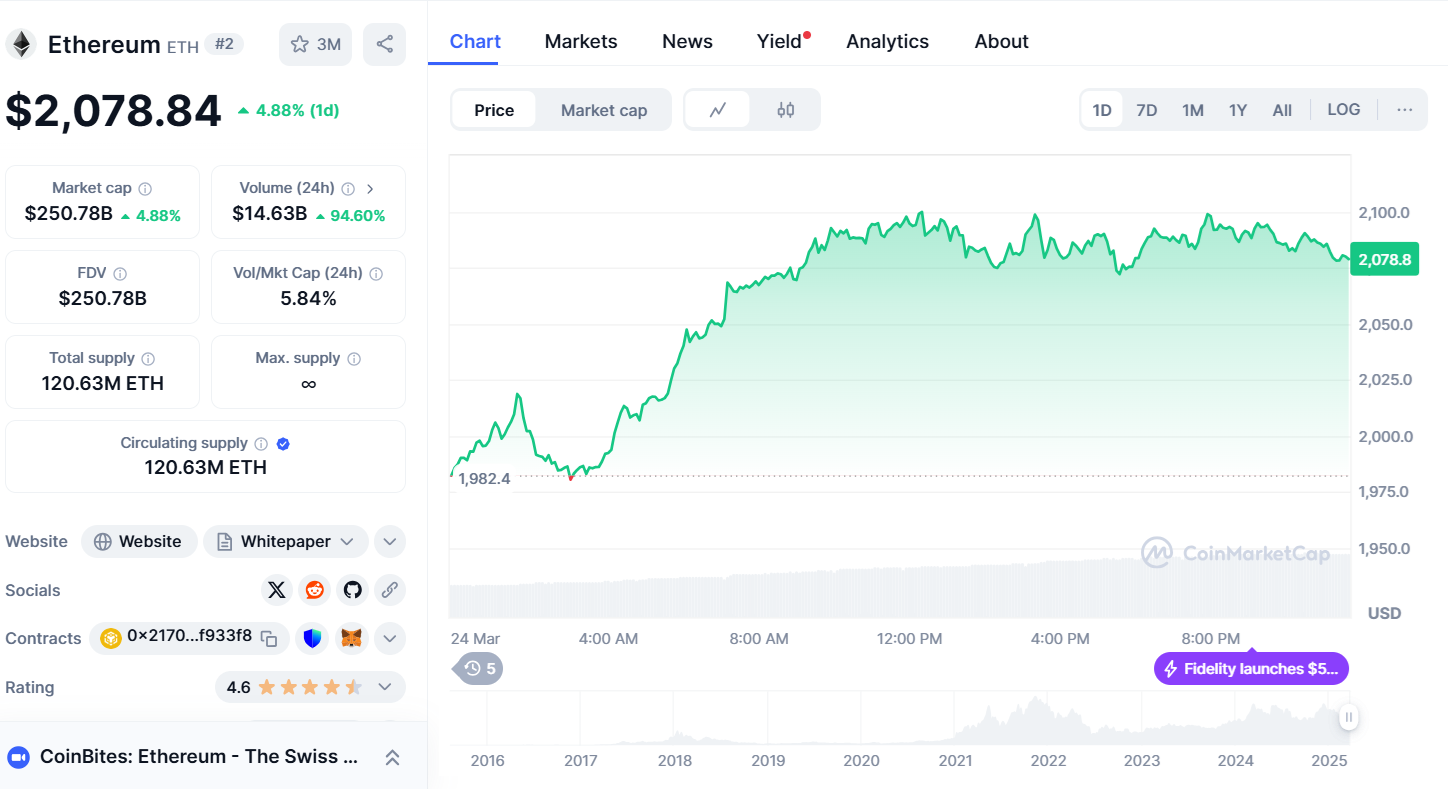Image resolution: width=1448 pixels, height=789 pixels.
Task: Click the Fidelity launches $5... event tag
Action: (1251, 669)
